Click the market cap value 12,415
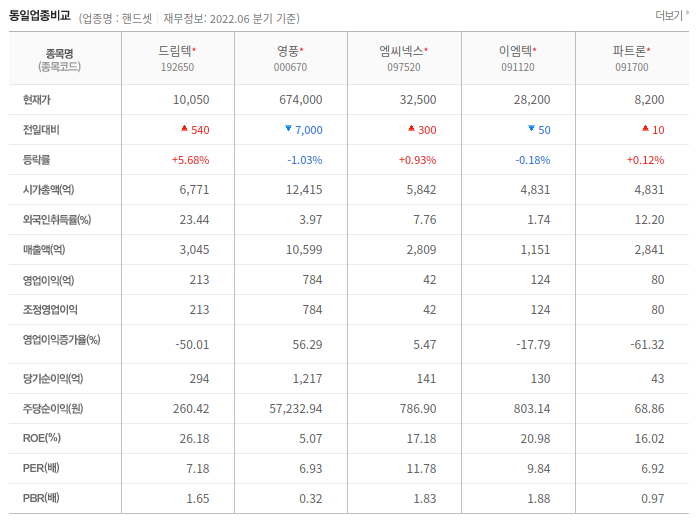Screen dimensions: 696x522 click(304, 190)
